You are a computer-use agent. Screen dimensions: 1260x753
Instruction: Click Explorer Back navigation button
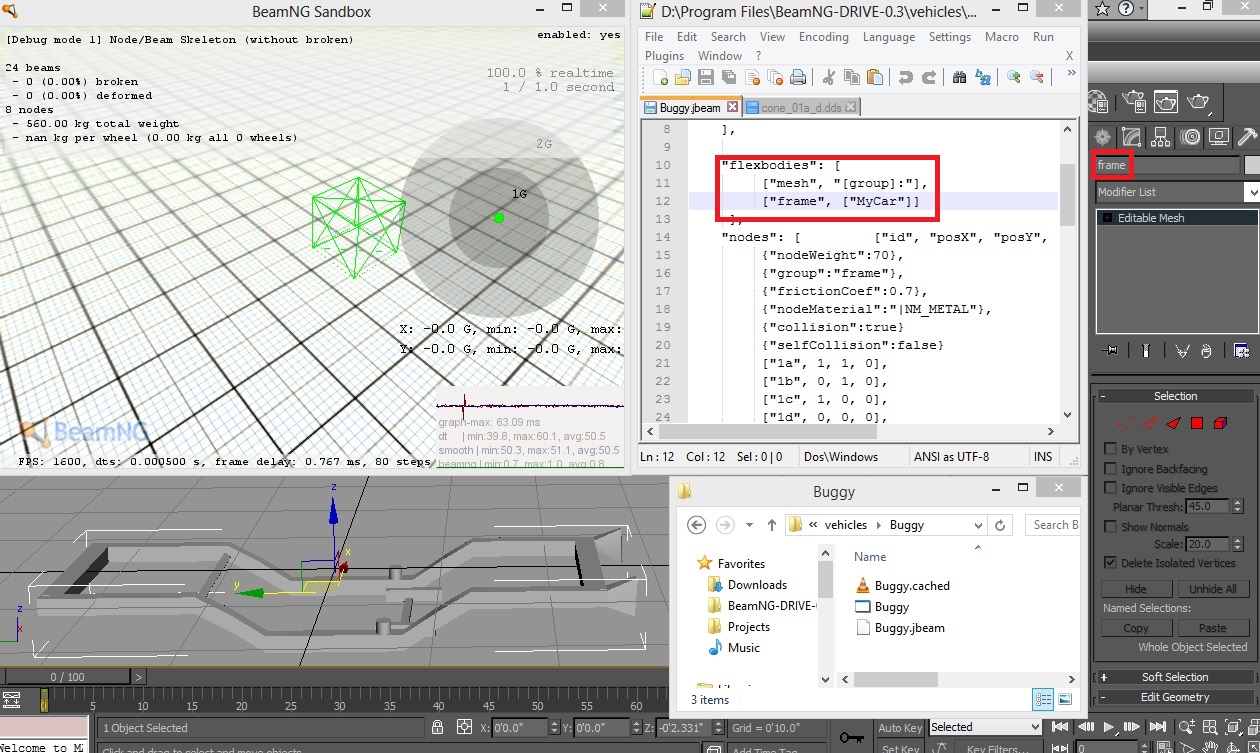pyautogui.click(x=697, y=525)
